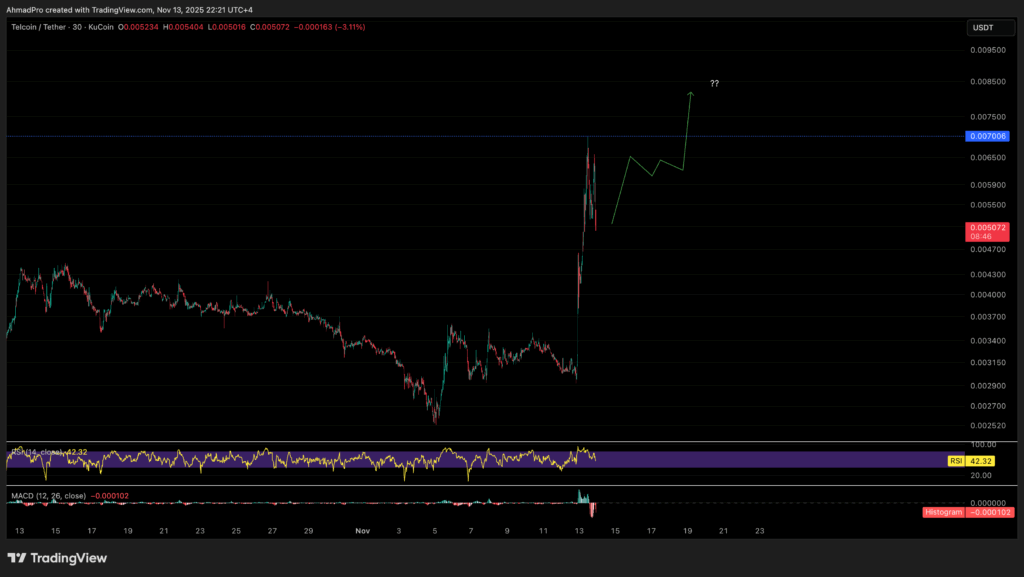The height and width of the screenshot is (577, 1024).
Task: Open the USDT currency selector
Action: coord(985,28)
